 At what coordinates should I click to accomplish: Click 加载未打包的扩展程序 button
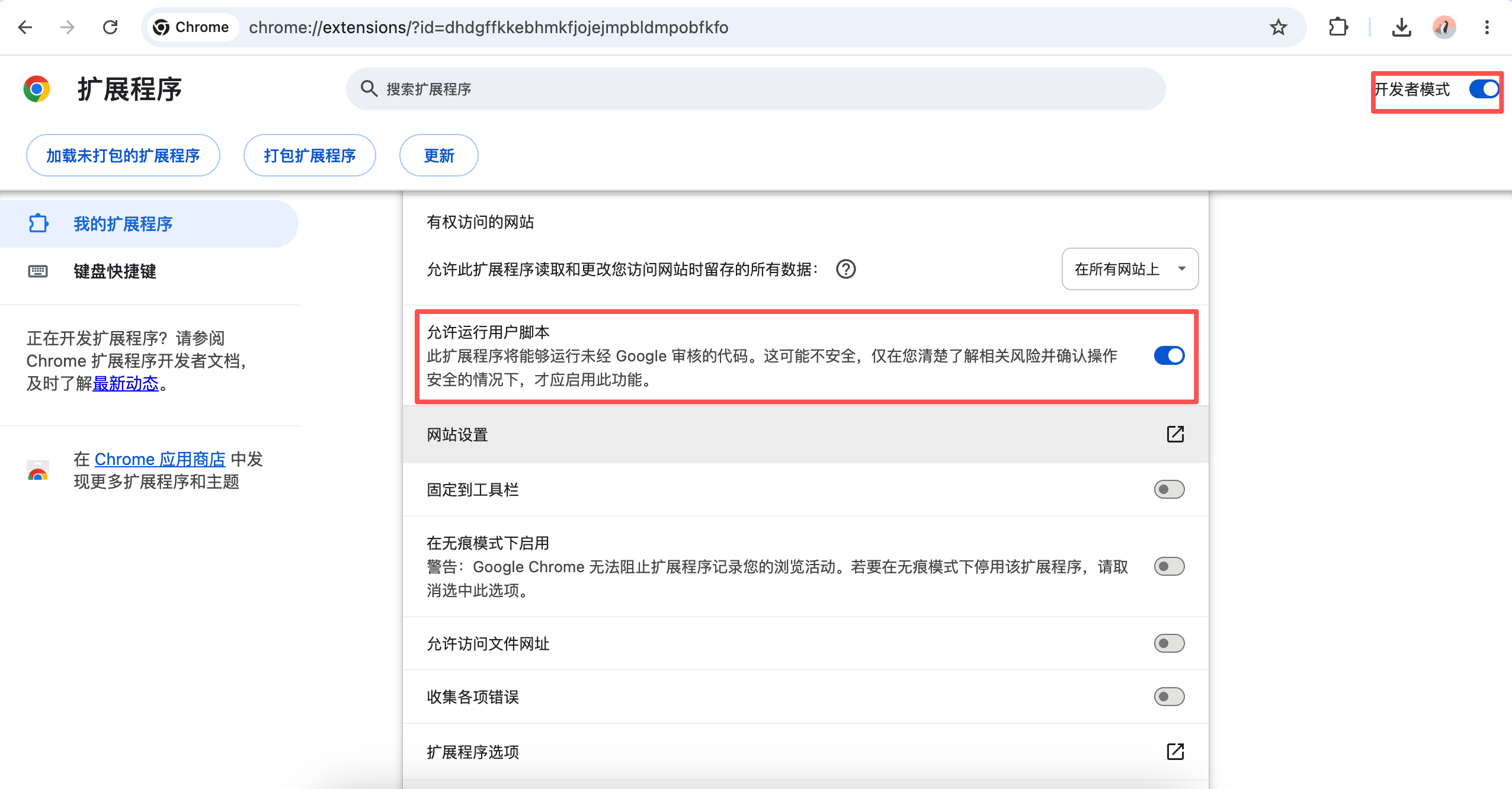click(123, 155)
